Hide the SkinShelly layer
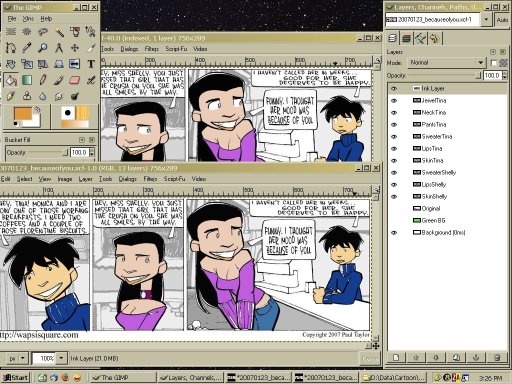Screen dimensions: 512x384 (x=394, y=197)
